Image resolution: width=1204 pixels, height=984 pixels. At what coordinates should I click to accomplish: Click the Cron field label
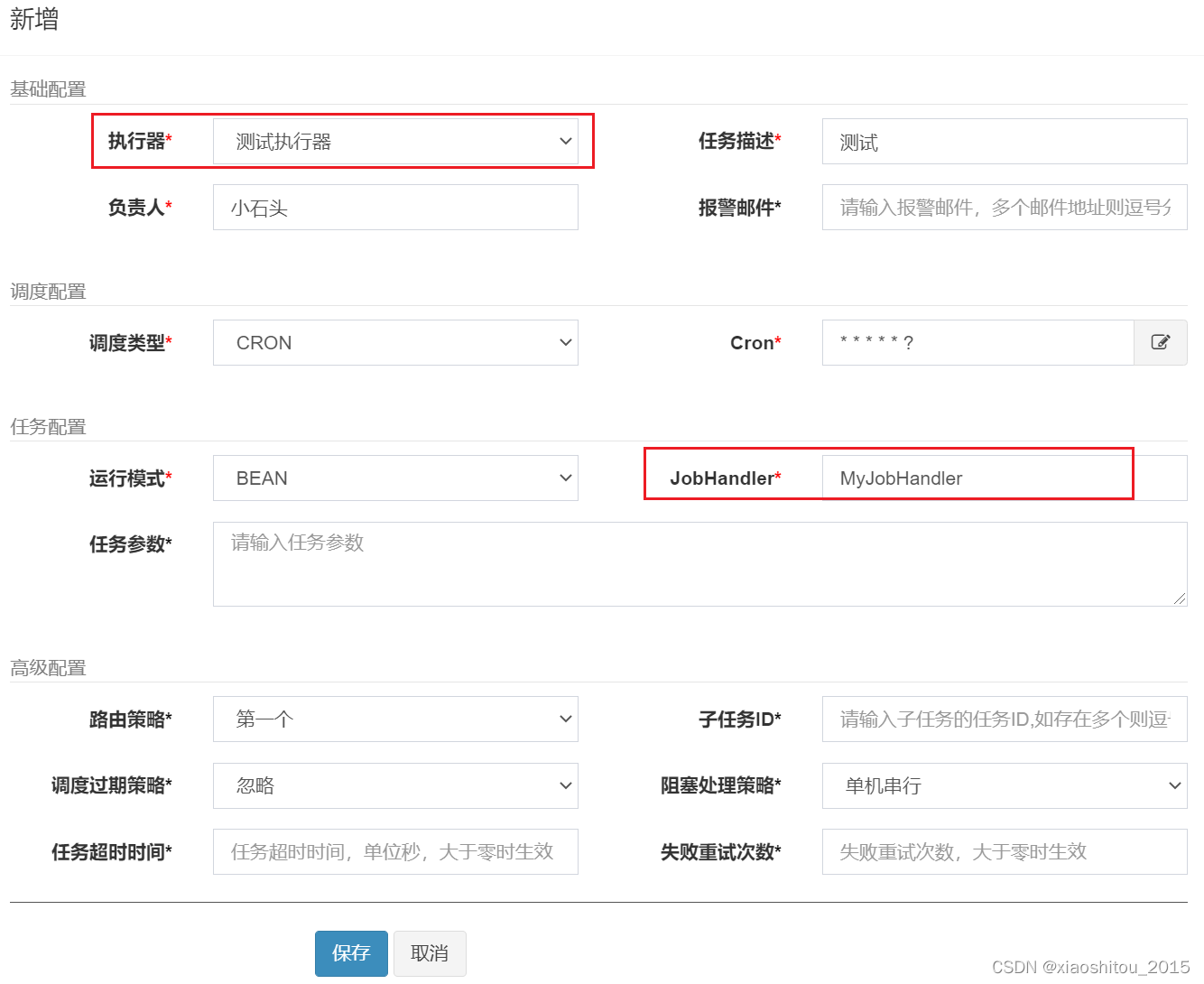tap(756, 343)
